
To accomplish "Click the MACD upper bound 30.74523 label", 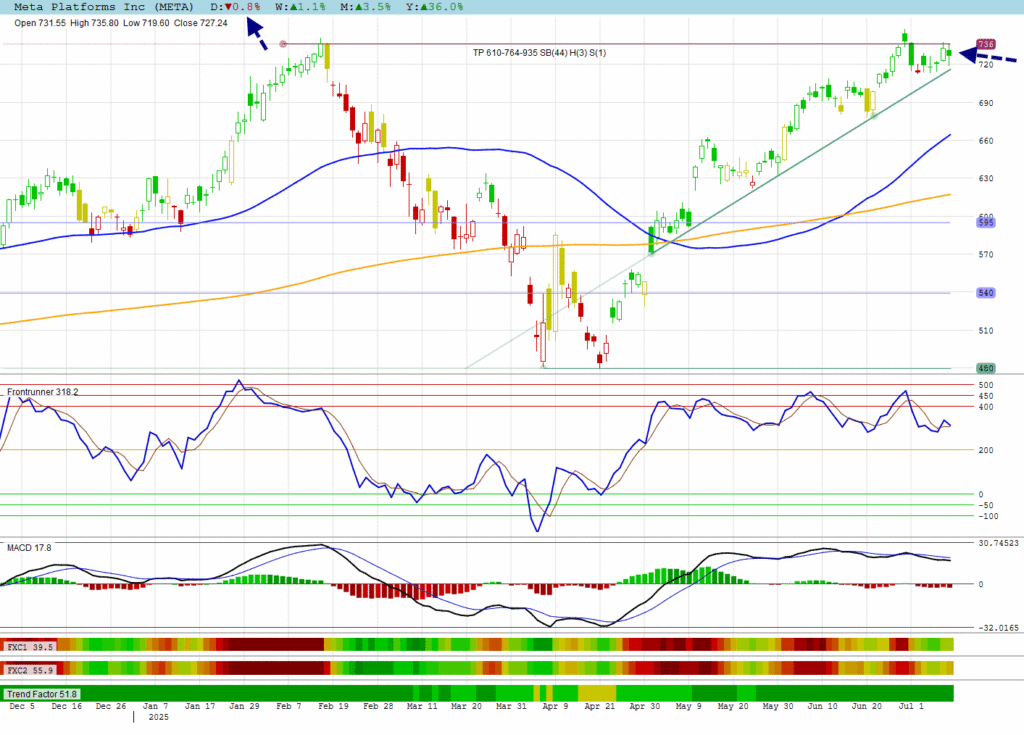I will point(999,543).
